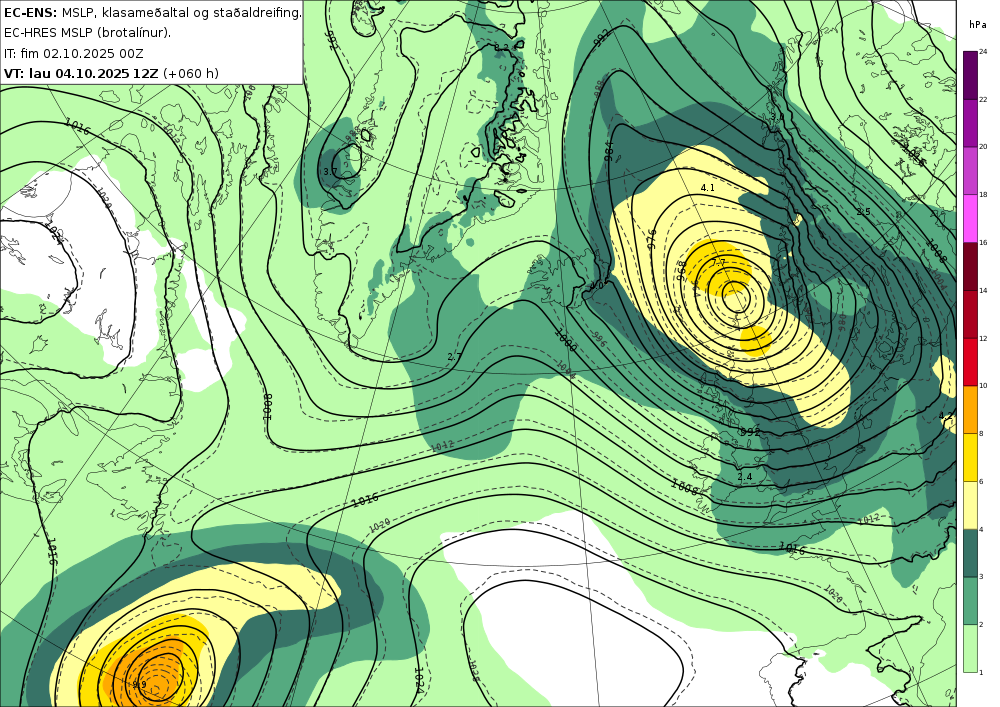Click the dark teal 3–4 hPa legend swatch
Viewport: 1000px width, 707px height.
pos(969,553)
